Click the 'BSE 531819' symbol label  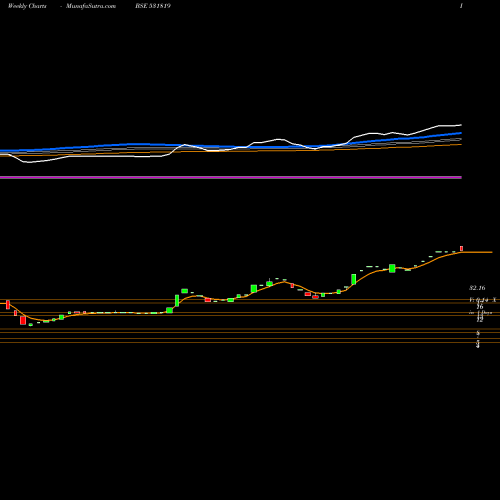(153, 6)
